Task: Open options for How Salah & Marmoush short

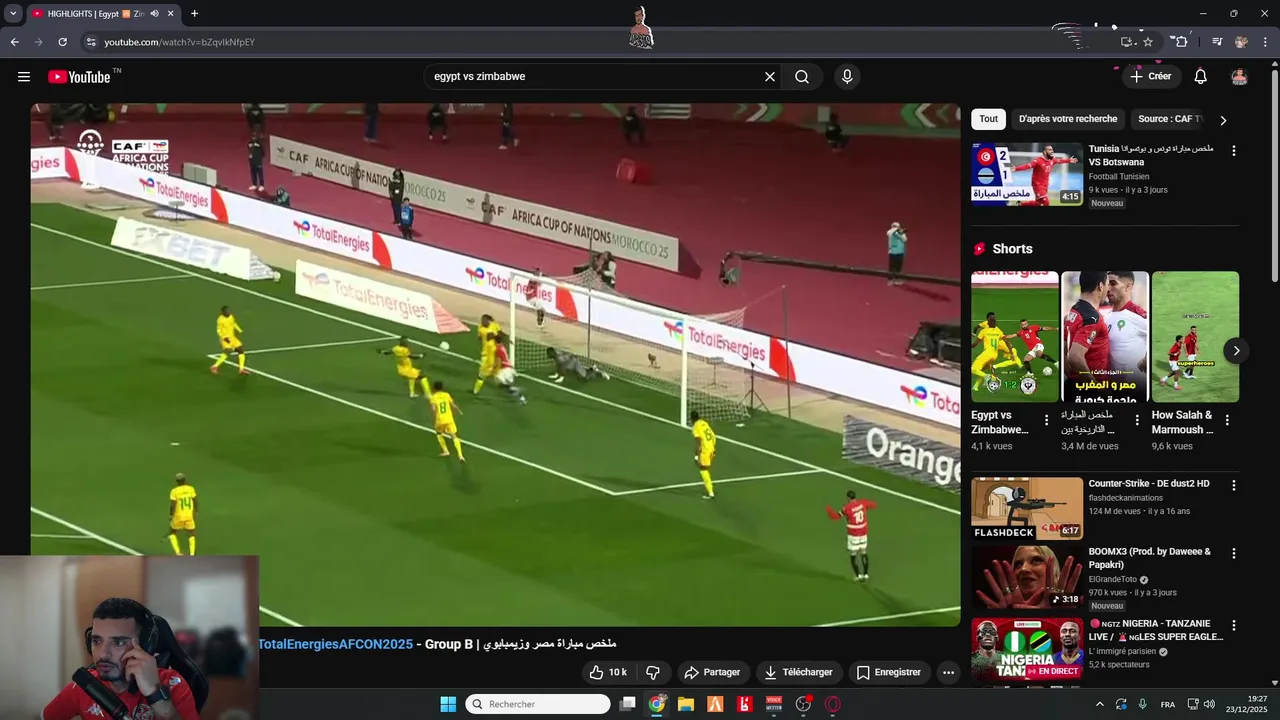Action: [1227, 420]
